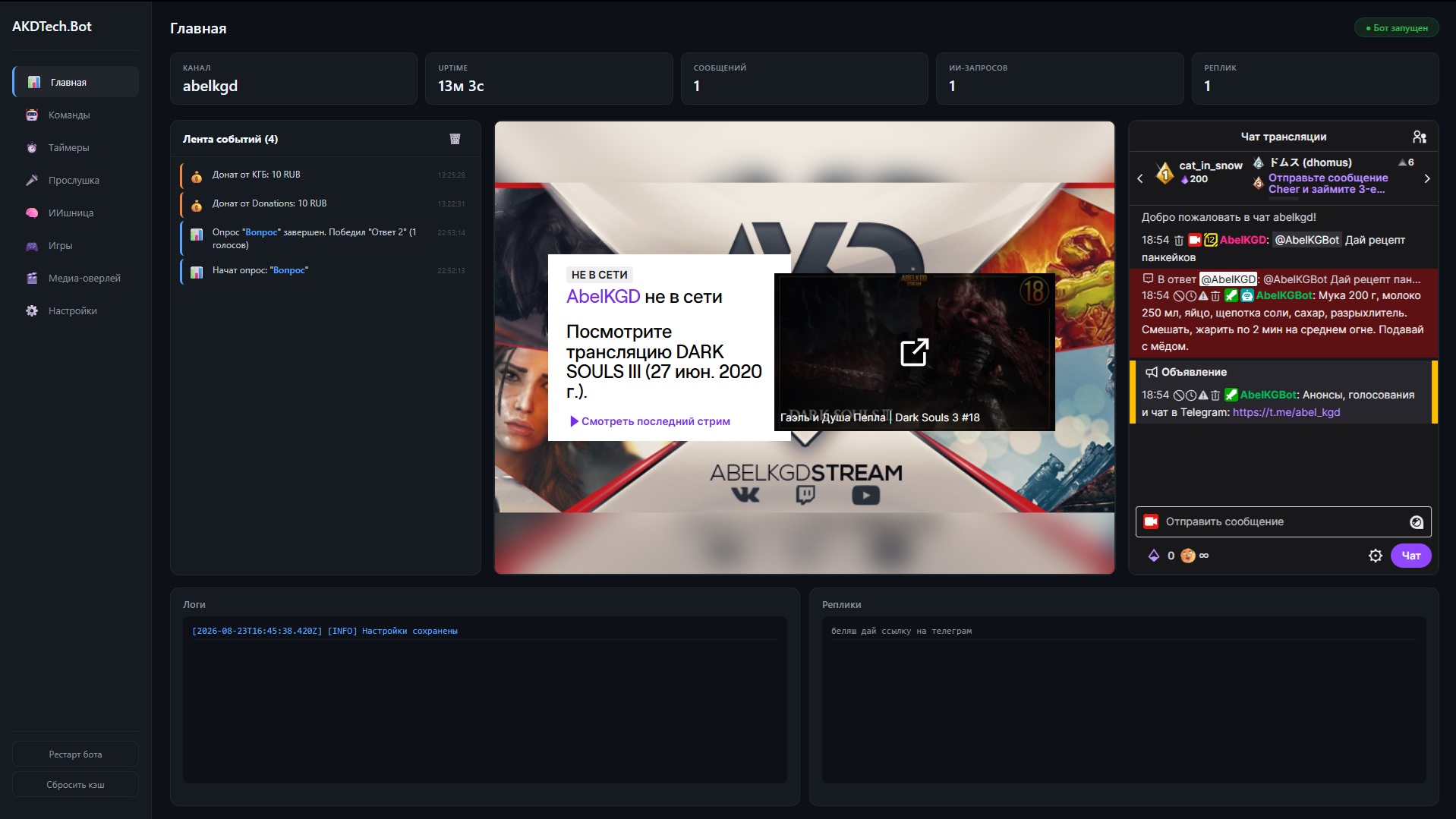Open the community list icon in chat header
The image size is (1456, 819).
pyautogui.click(x=1419, y=137)
